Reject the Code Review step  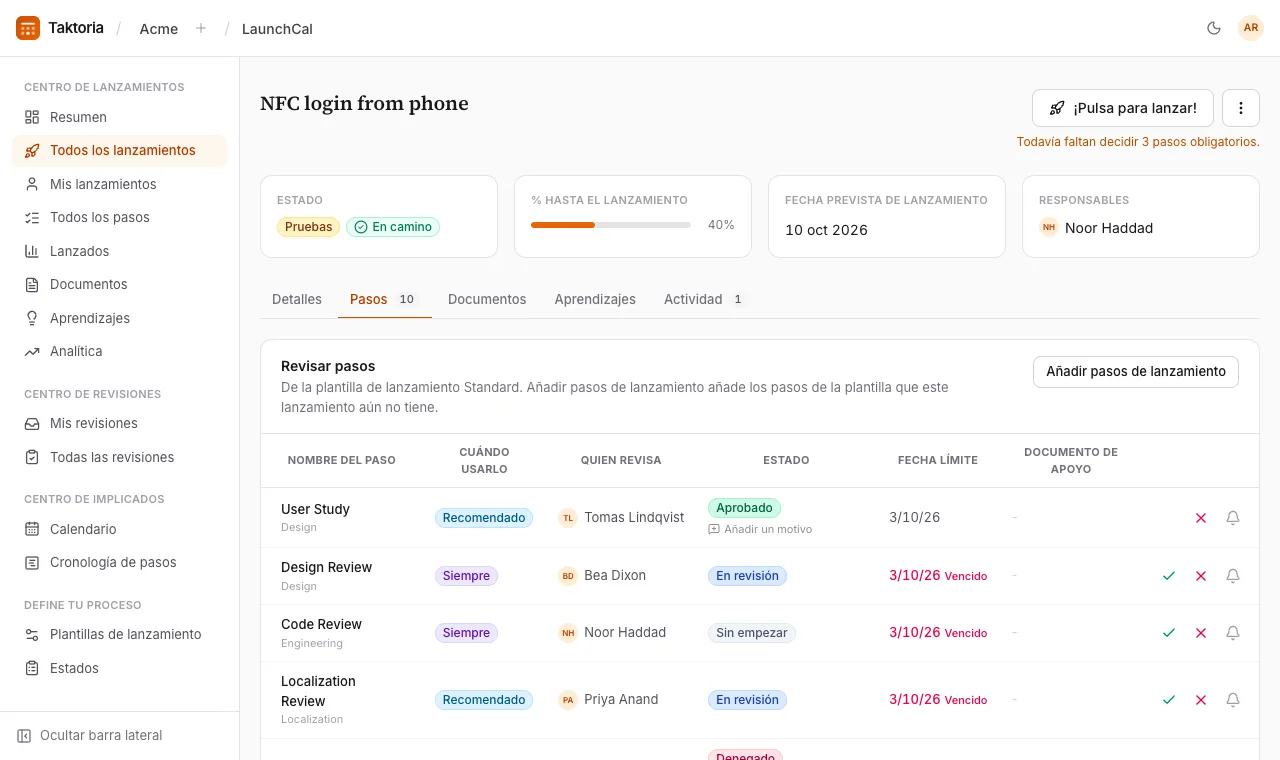(x=1201, y=633)
